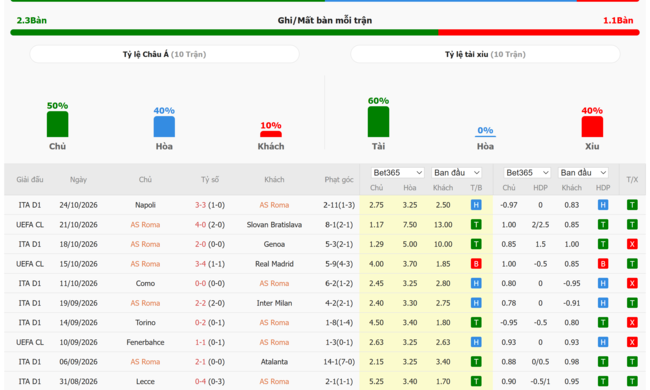Click the HDP blue H badge in Napoli row

tap(603, 205)
